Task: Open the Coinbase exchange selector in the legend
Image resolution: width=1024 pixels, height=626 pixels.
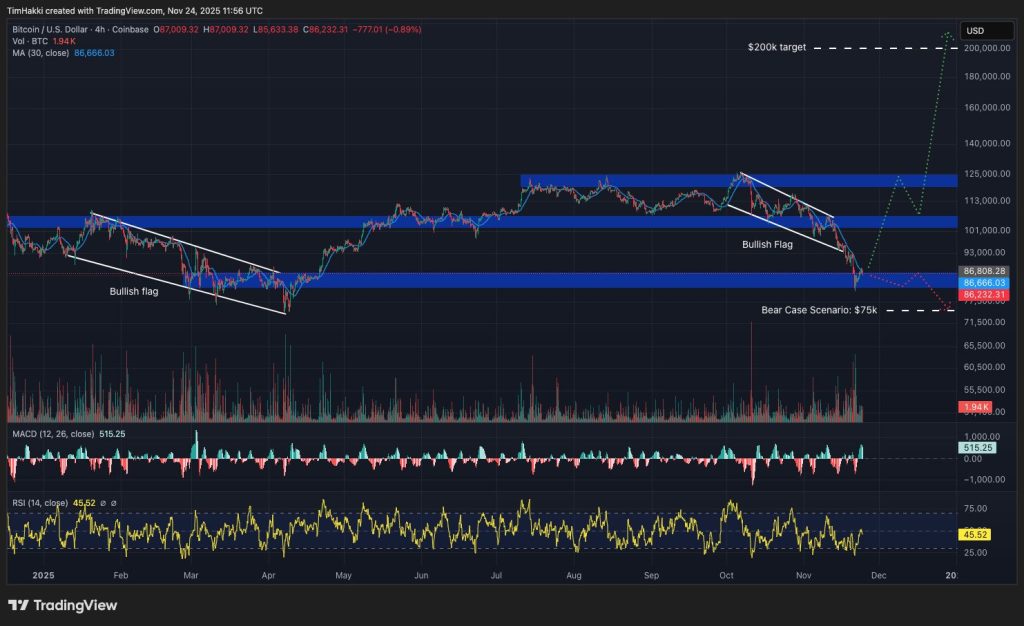Action: coord(131,30)
